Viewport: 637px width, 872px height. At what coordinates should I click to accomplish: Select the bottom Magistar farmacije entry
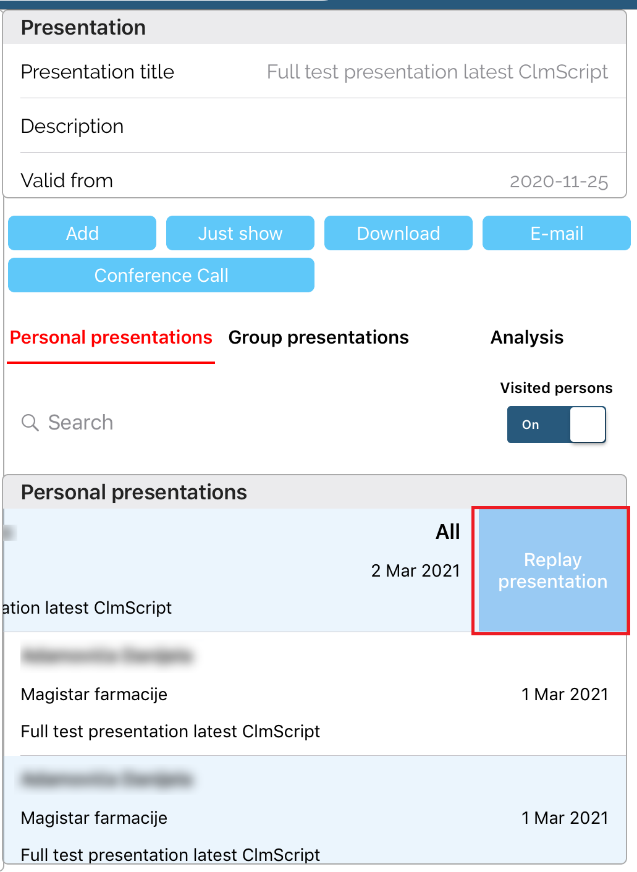click(x=318, y=817)
